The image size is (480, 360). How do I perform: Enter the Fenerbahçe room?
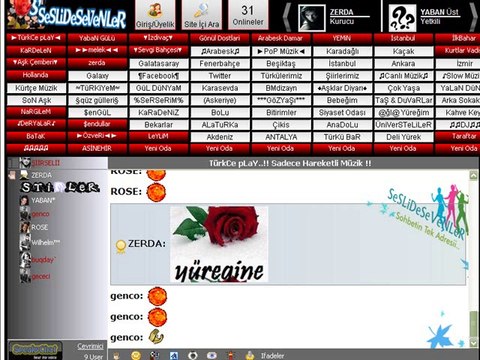pyautogui.click(x=220, y=63)
